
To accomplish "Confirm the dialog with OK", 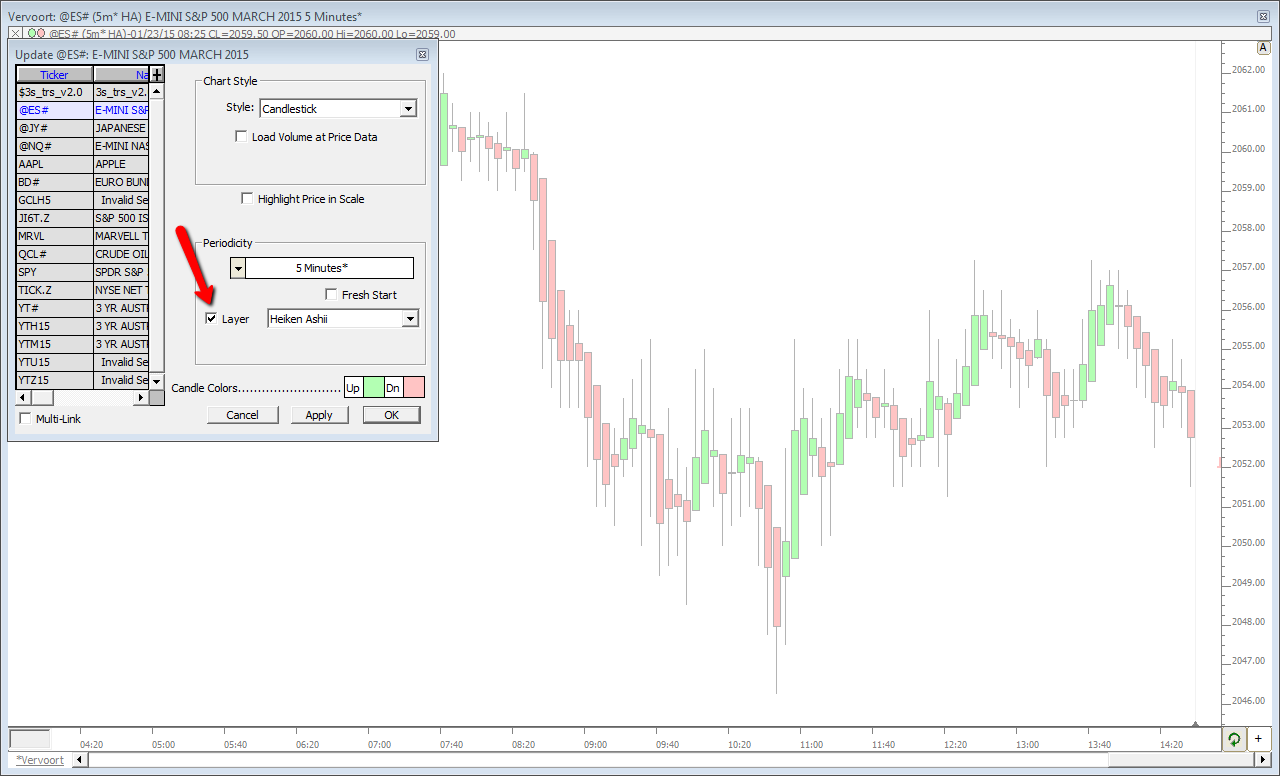I will (x=391, y=415).
